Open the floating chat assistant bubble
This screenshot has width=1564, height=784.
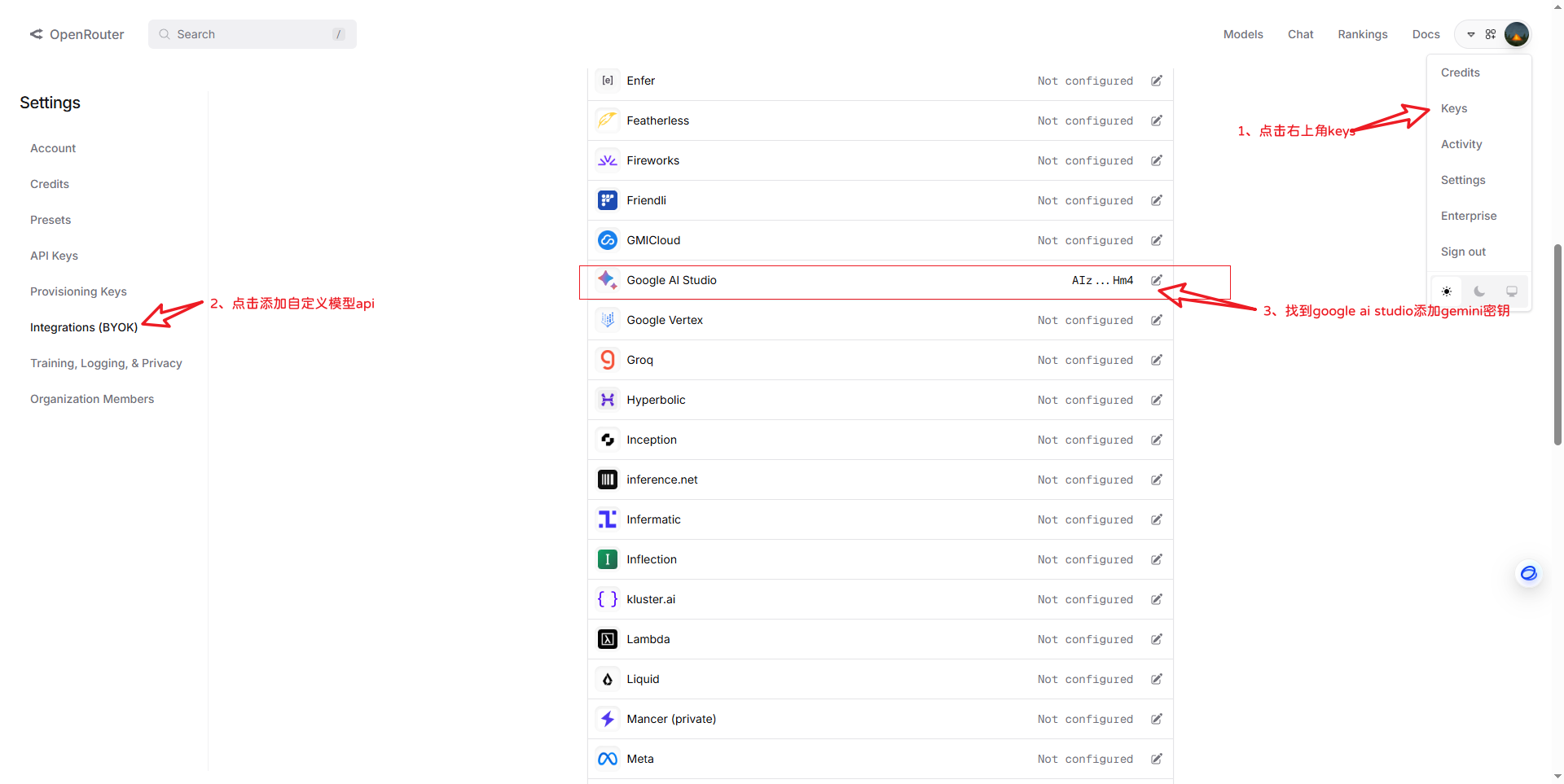point(1529,573)
